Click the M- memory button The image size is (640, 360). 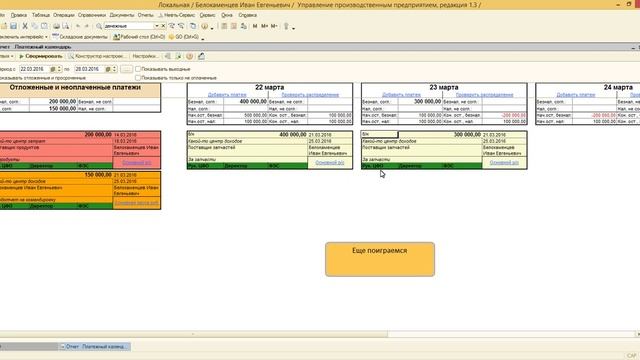pos(274,26)
